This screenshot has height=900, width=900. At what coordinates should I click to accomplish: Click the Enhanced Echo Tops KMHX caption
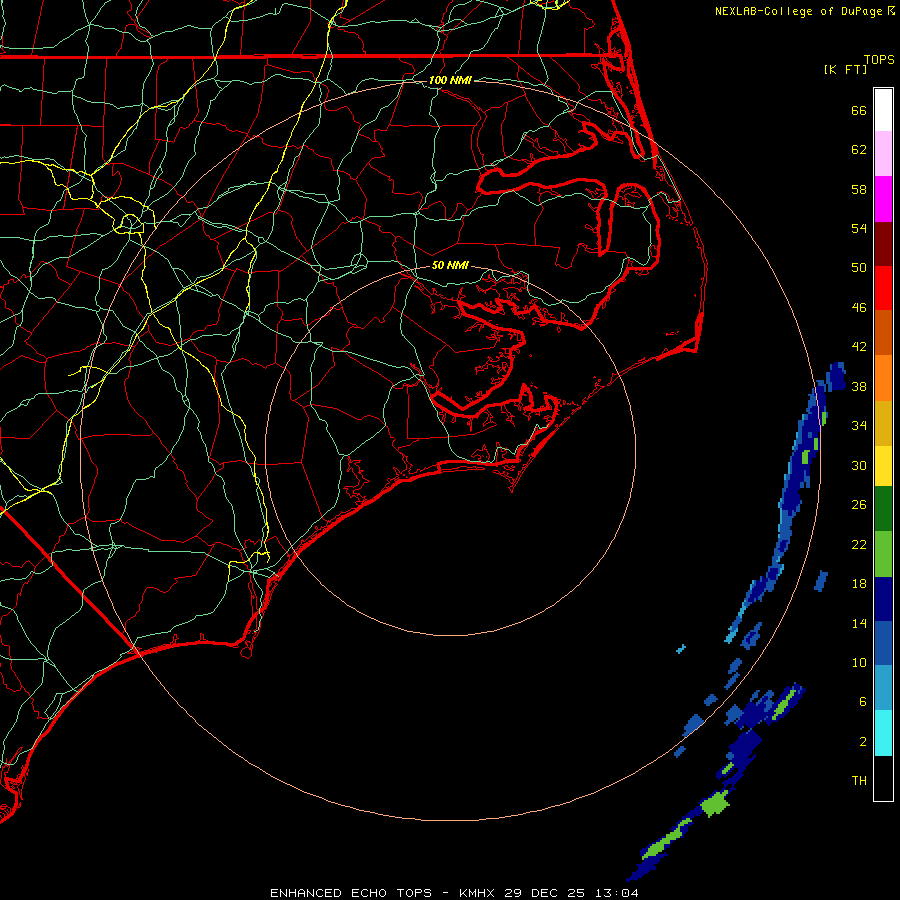tap(454, 893)
